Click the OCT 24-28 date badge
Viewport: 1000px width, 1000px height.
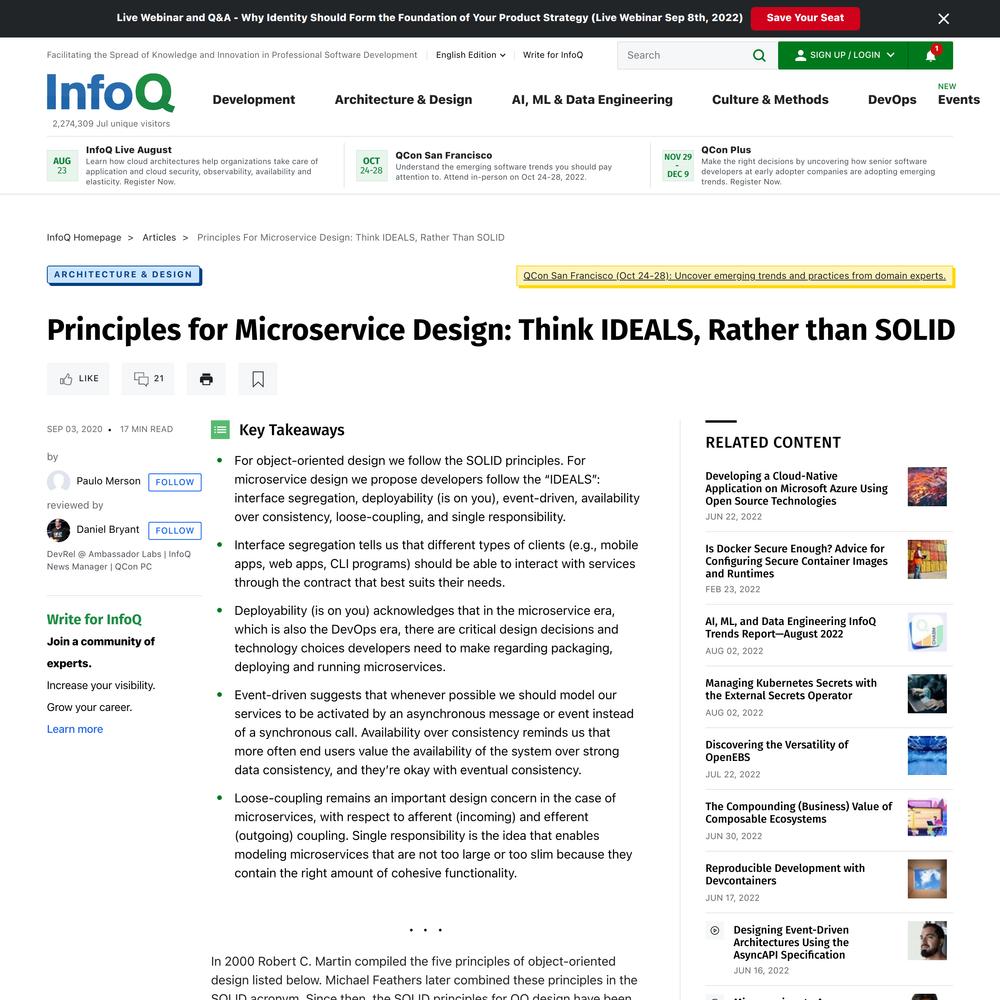coord(371,166)
